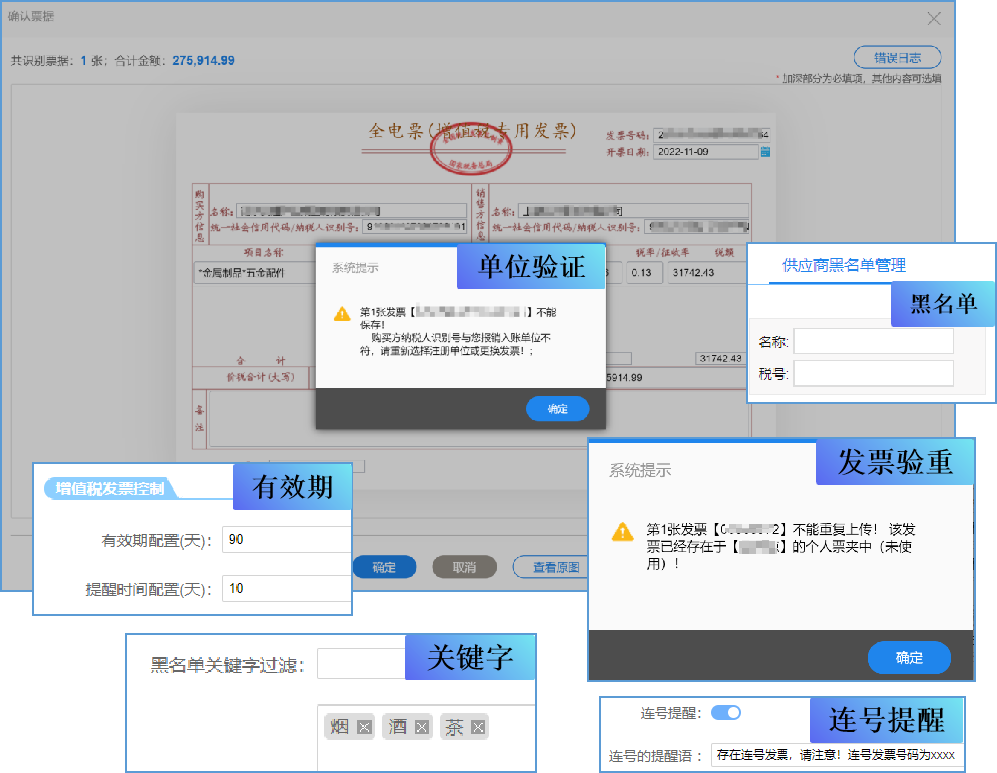Screen dimensions: 997x773
Task: Toggle the 连号提醒 switch
Action: 725,713
